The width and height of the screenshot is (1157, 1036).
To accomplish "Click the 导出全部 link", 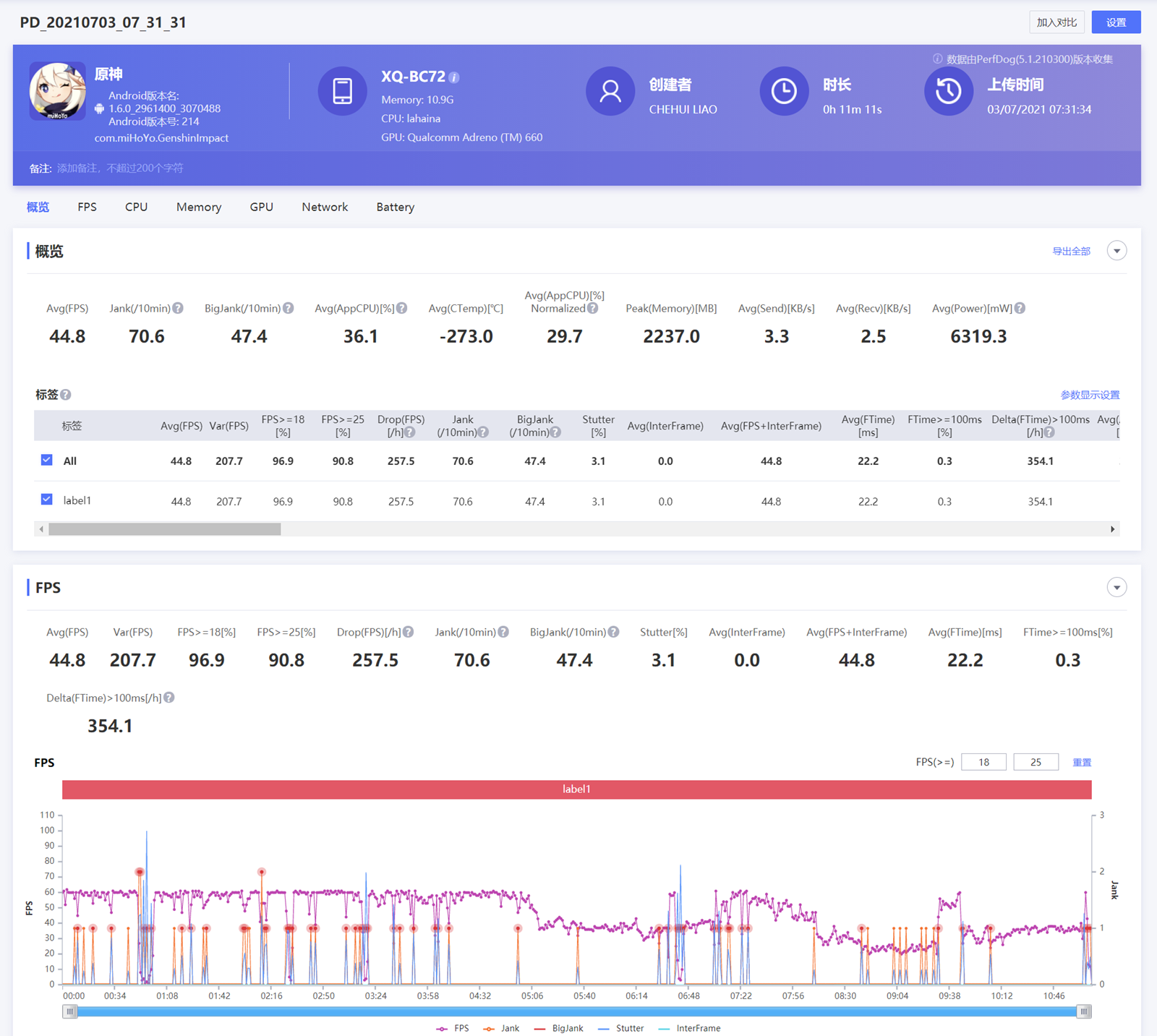I will point(1071,251).
